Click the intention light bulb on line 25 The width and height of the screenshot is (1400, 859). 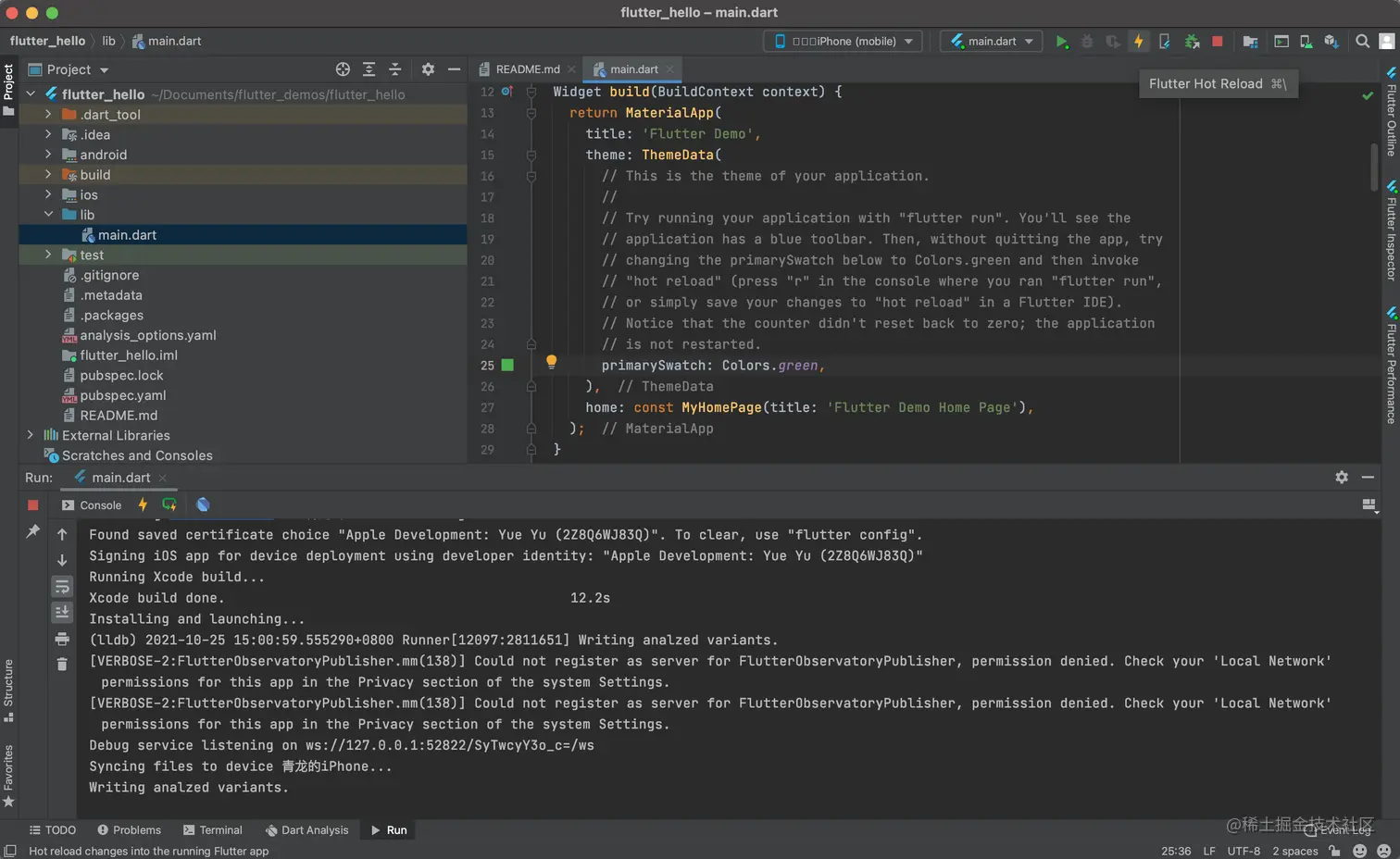(x=551, y=362)
